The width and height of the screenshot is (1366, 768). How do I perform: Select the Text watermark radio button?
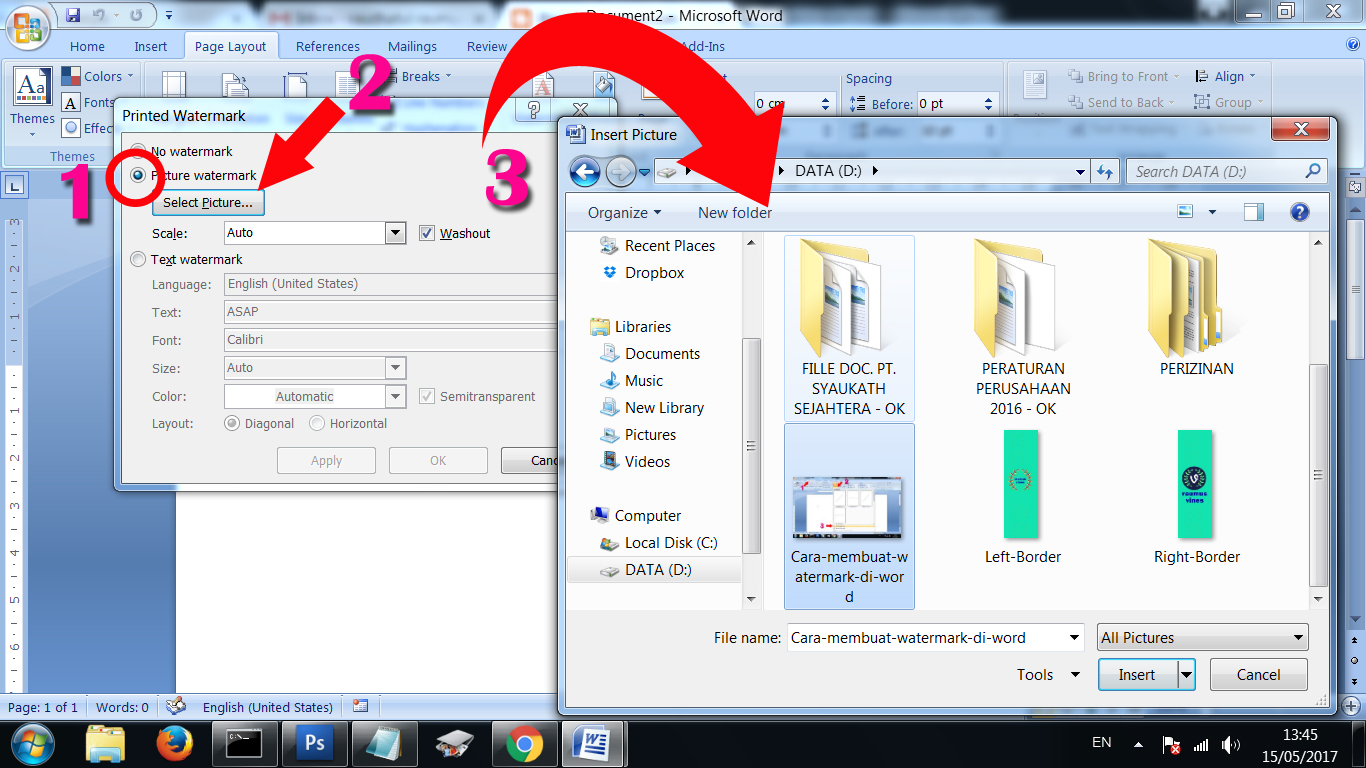coord(138,259)
